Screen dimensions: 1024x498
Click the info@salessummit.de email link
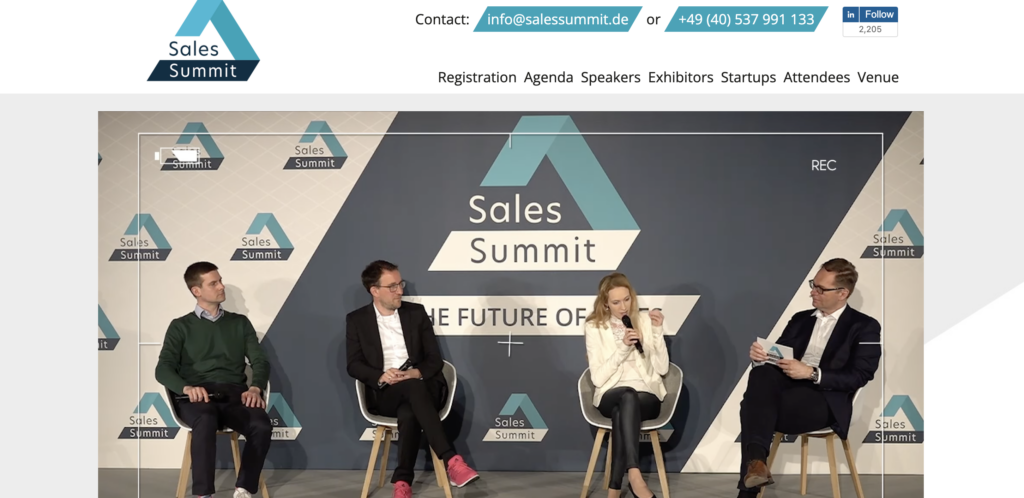click(x=558, y=20)
